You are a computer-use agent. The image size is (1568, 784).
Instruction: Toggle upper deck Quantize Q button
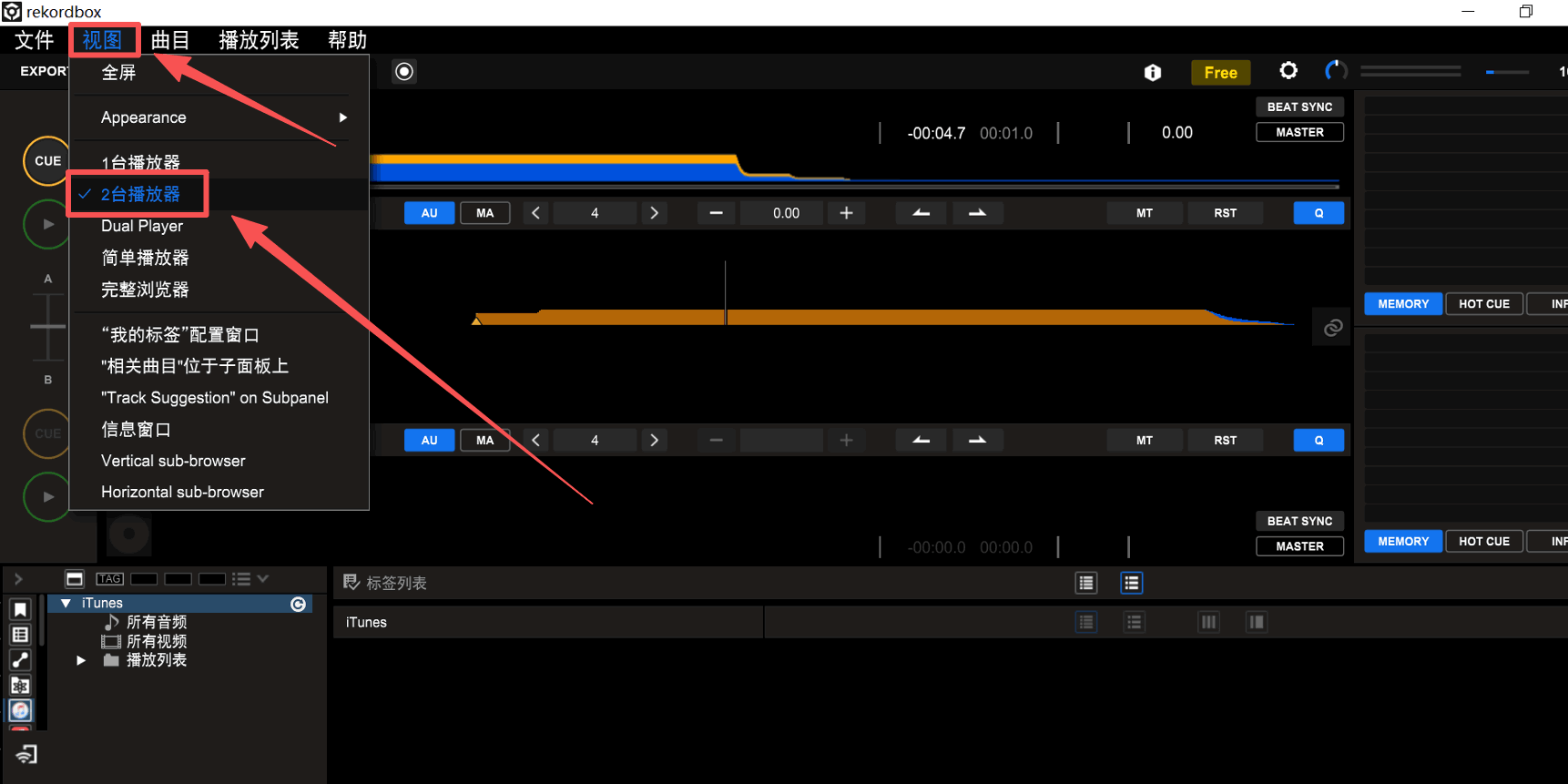coord(1318,213)
